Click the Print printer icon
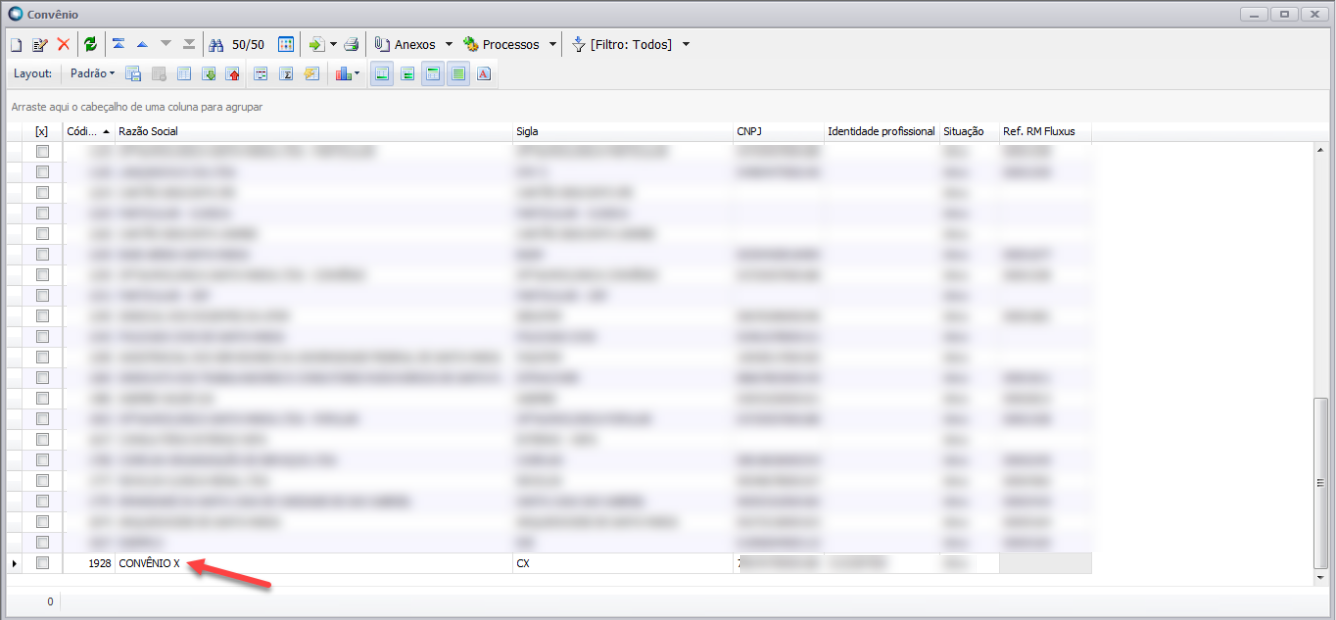 [352, 45]
